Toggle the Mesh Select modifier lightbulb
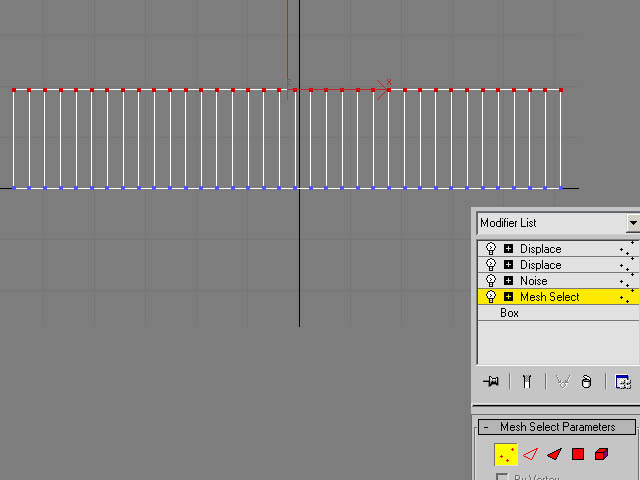 point(491,296)
